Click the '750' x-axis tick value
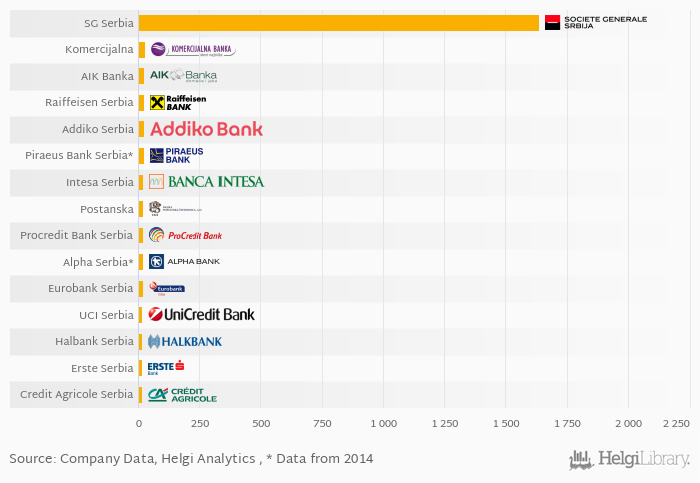 [322, 424]
